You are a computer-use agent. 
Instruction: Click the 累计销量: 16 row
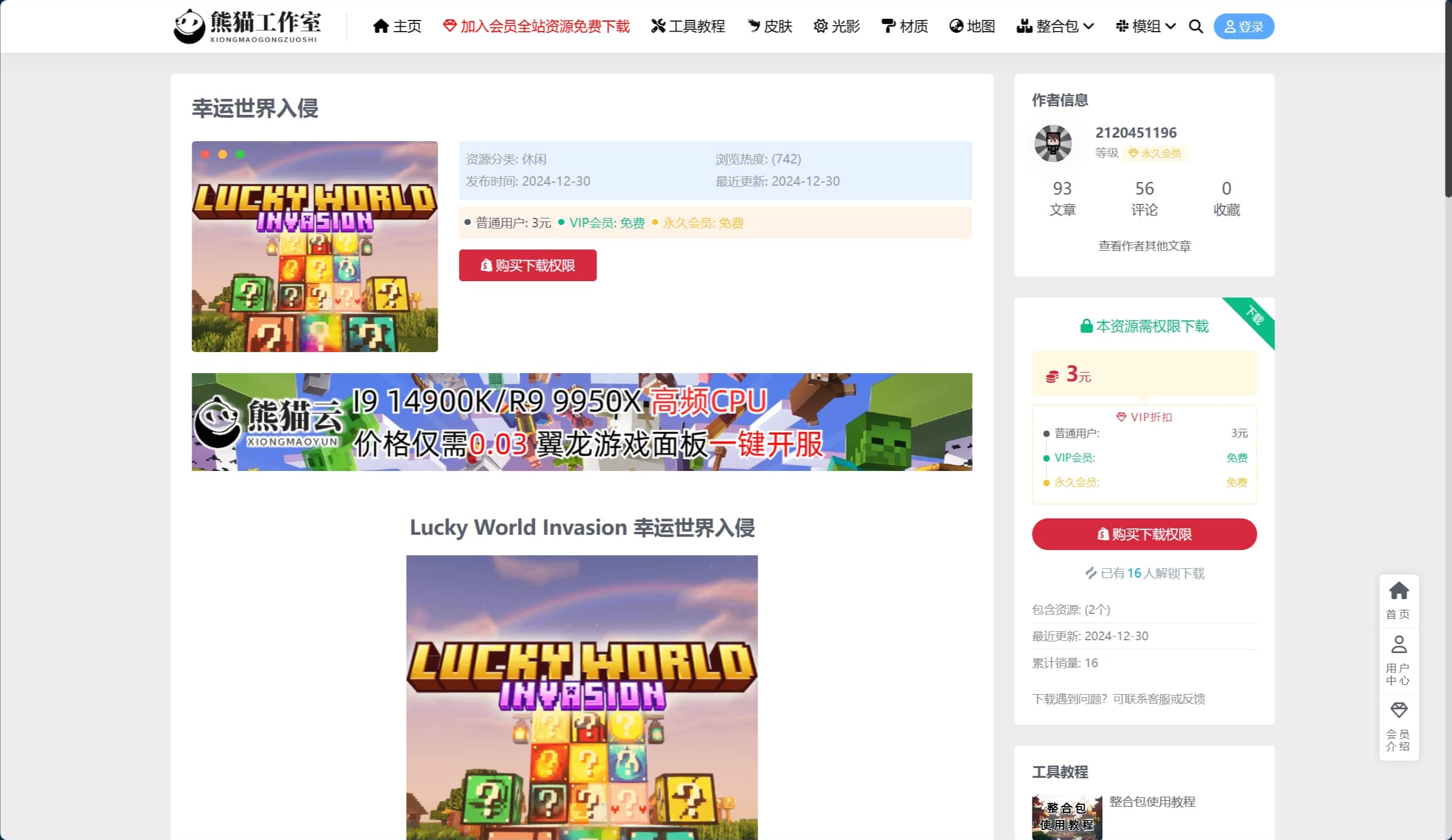click(1144, 663)
